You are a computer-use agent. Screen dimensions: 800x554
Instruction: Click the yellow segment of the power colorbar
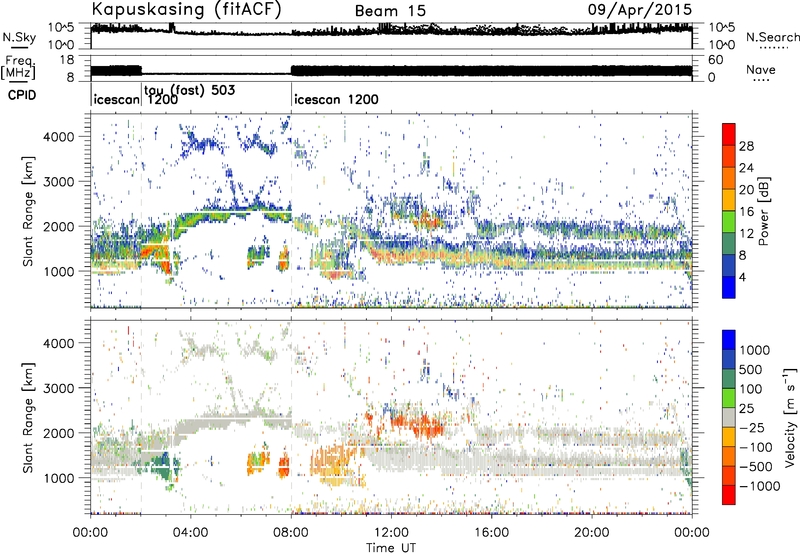click(x=729, y=199)
